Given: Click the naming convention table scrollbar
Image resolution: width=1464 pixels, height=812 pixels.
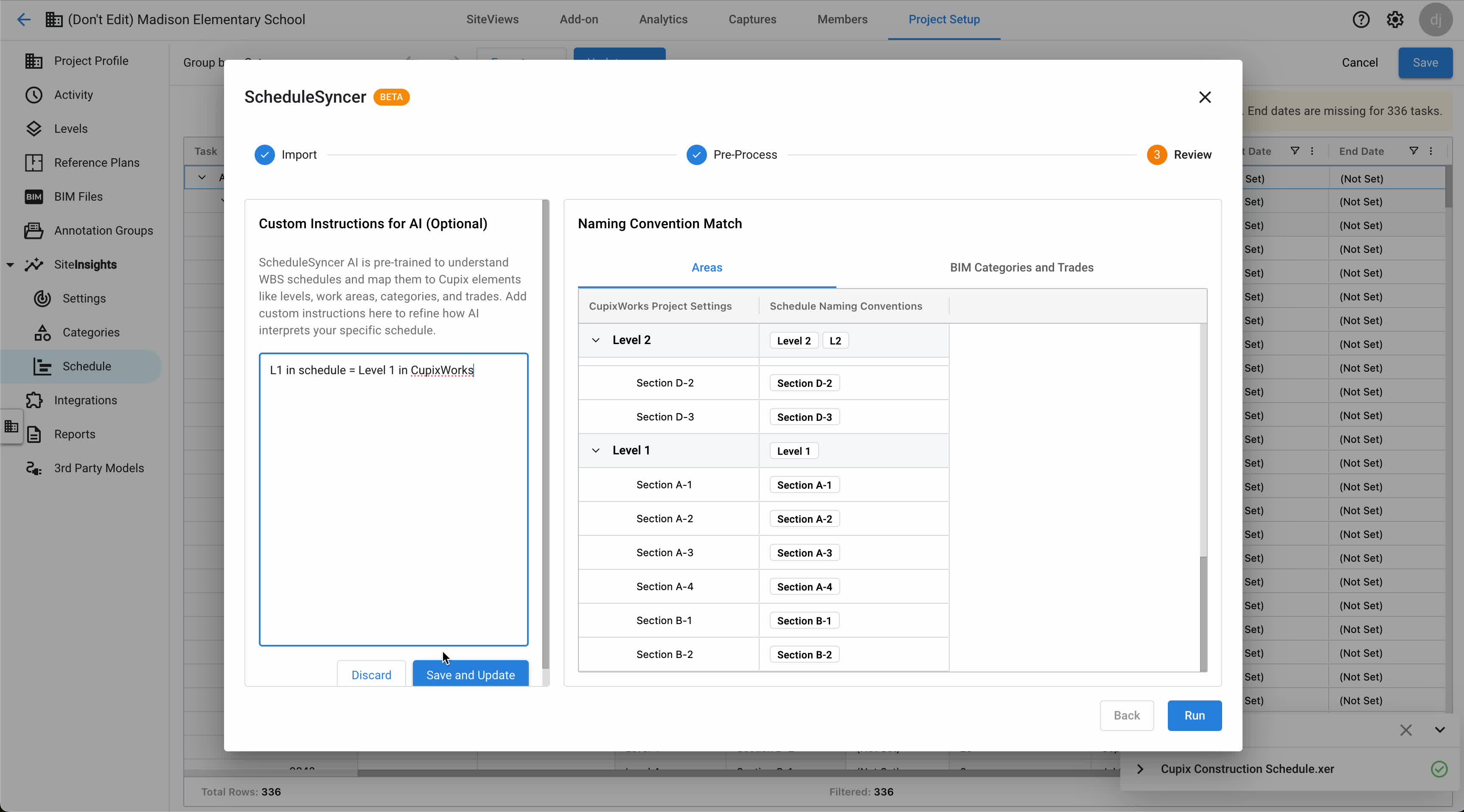Looking at the screenshot, I should click(x=1203, y=614).
